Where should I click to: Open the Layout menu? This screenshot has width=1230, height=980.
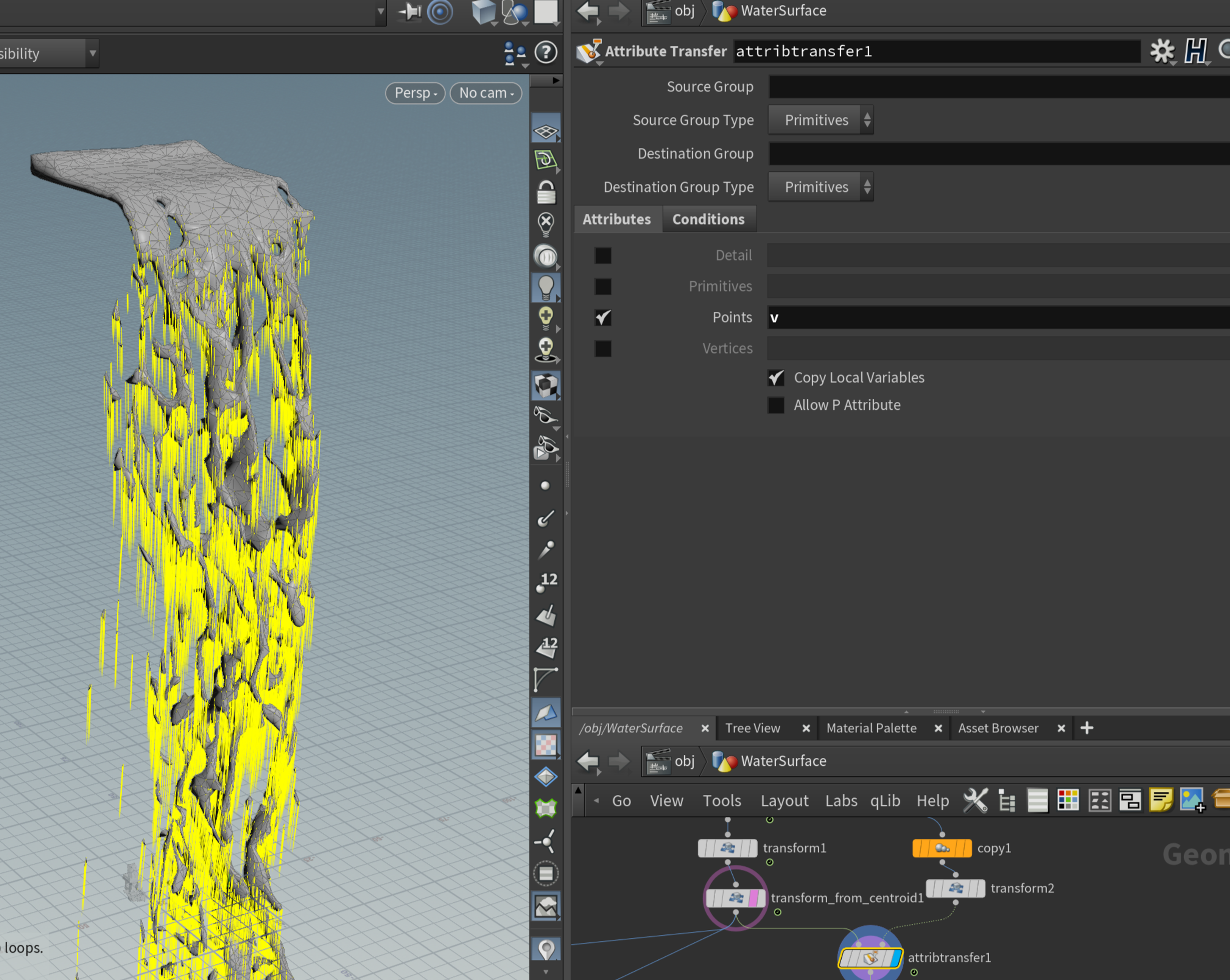785,801
